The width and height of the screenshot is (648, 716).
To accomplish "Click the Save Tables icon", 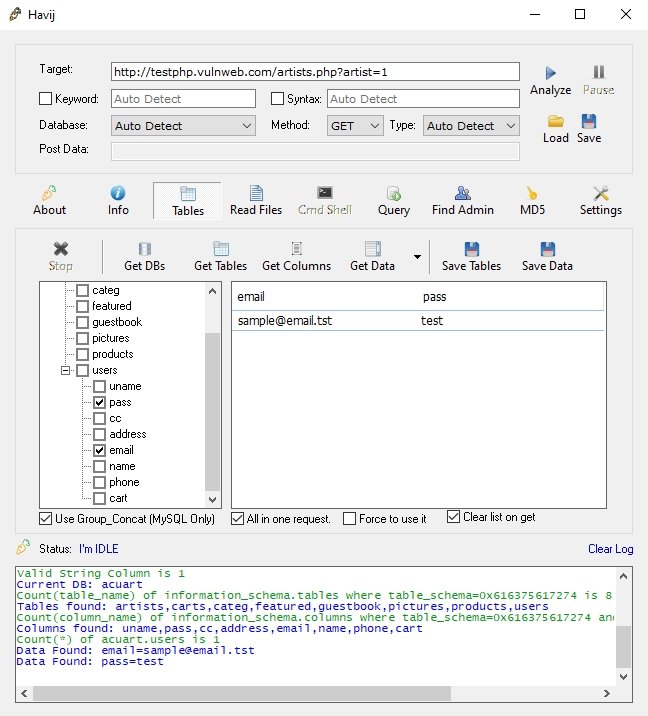I will click(x=472, y=249).
